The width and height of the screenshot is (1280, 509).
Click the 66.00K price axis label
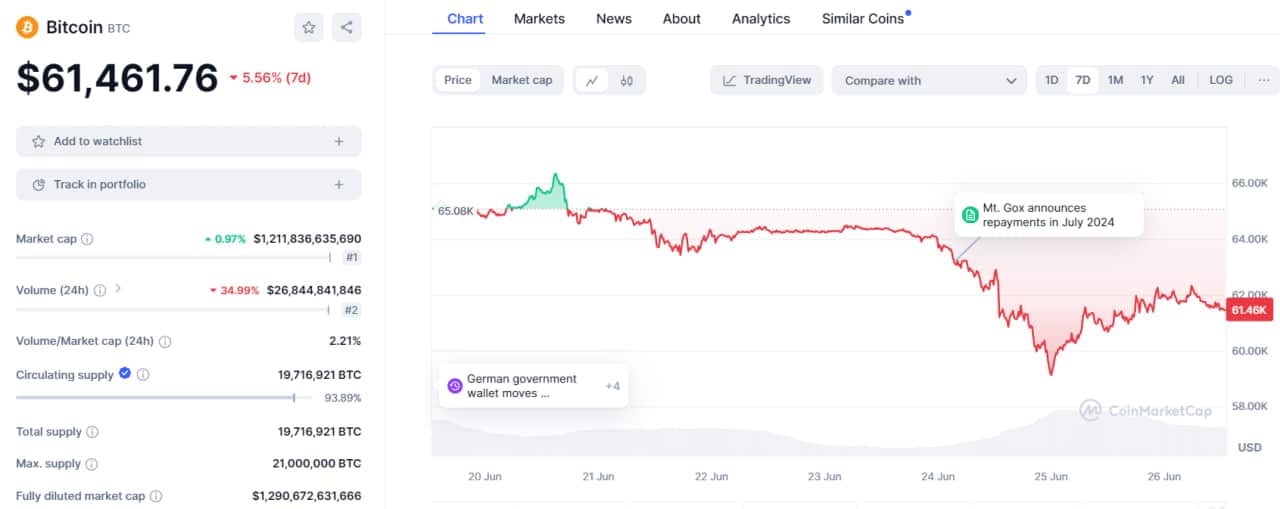pyautogui.click(x=1249, y=184)
